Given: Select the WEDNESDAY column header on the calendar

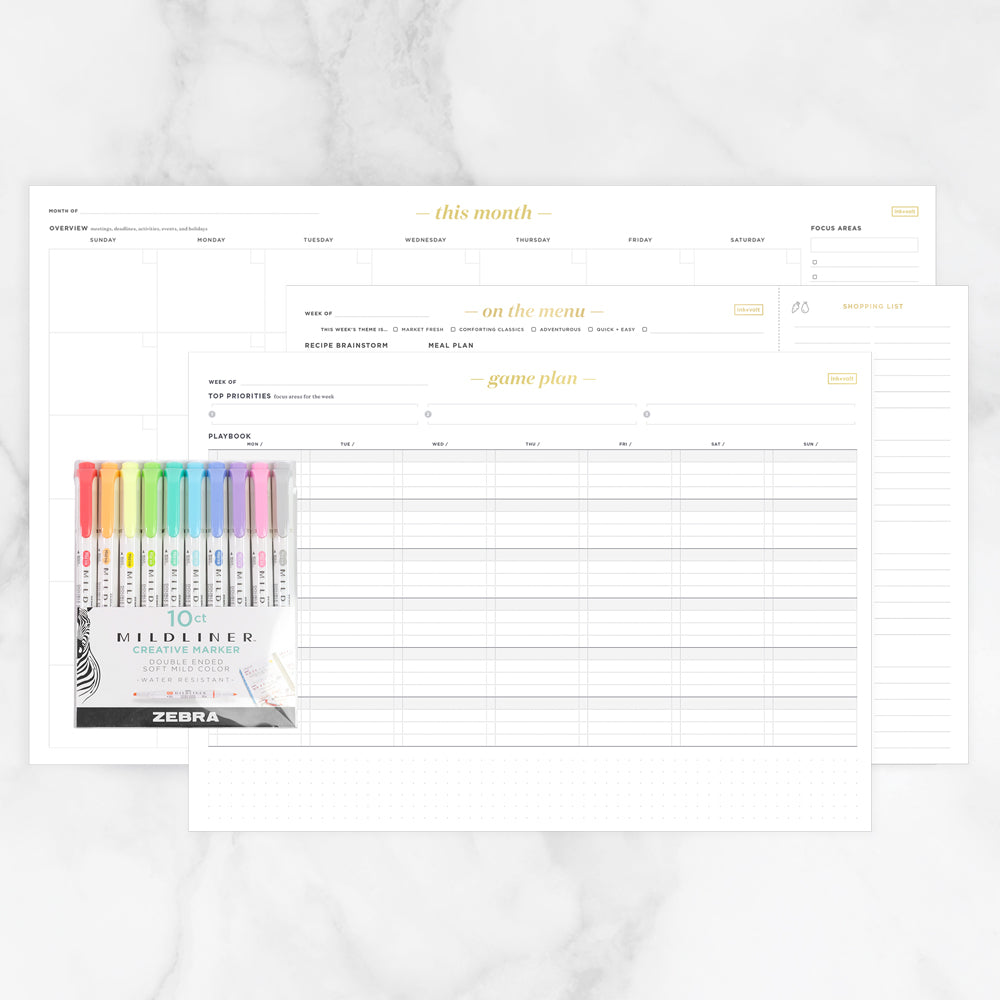Looking at the screenshot, I should [424, 240].
